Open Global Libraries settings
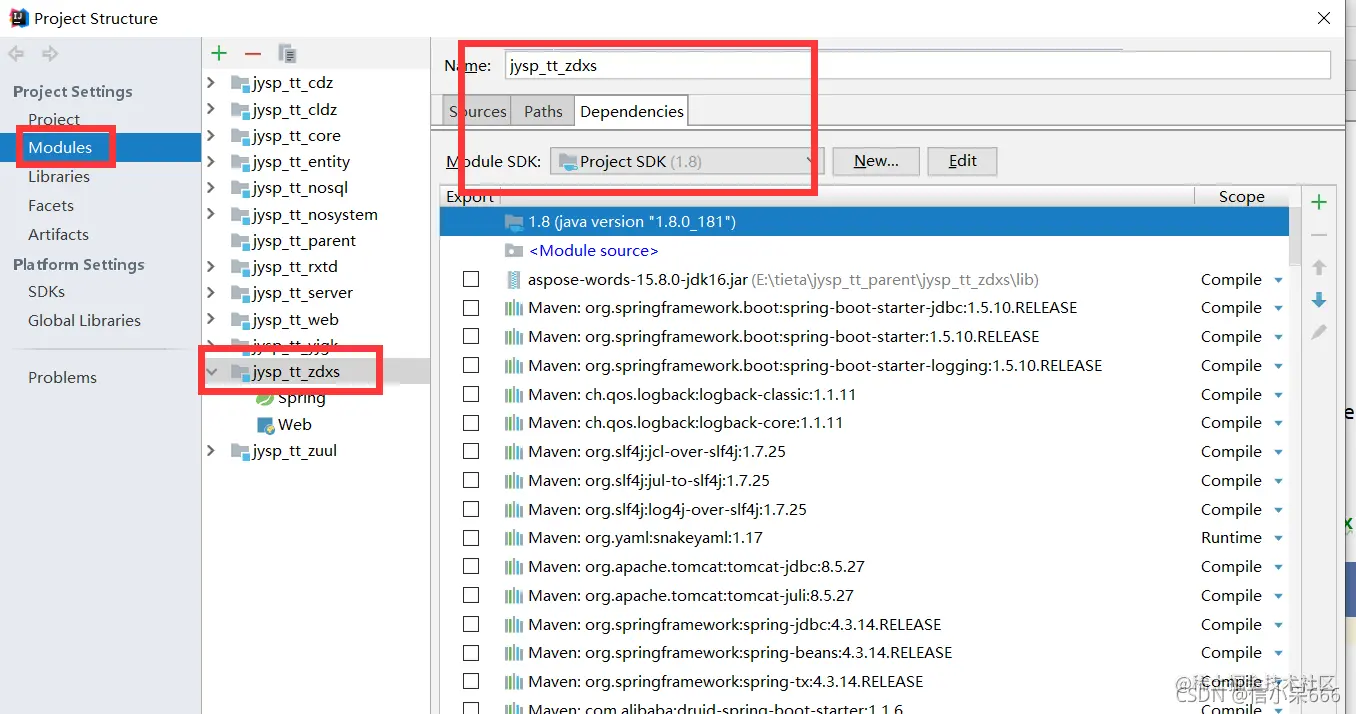 pyautogui.click(x=84, y=321)
